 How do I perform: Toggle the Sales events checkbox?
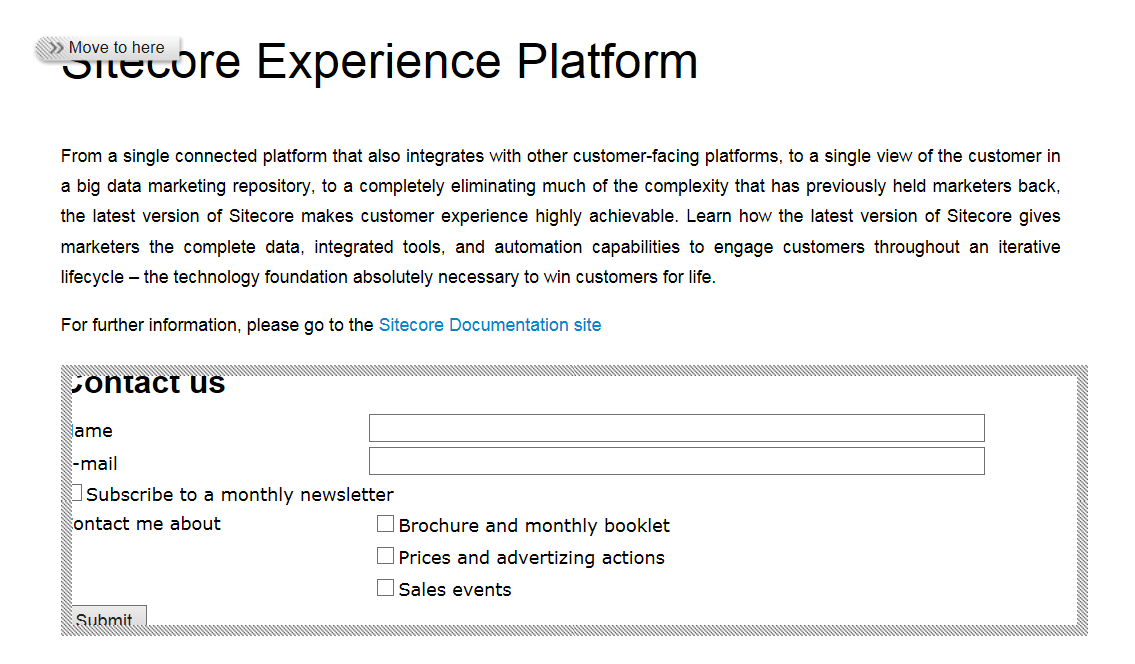pos(385,588)
